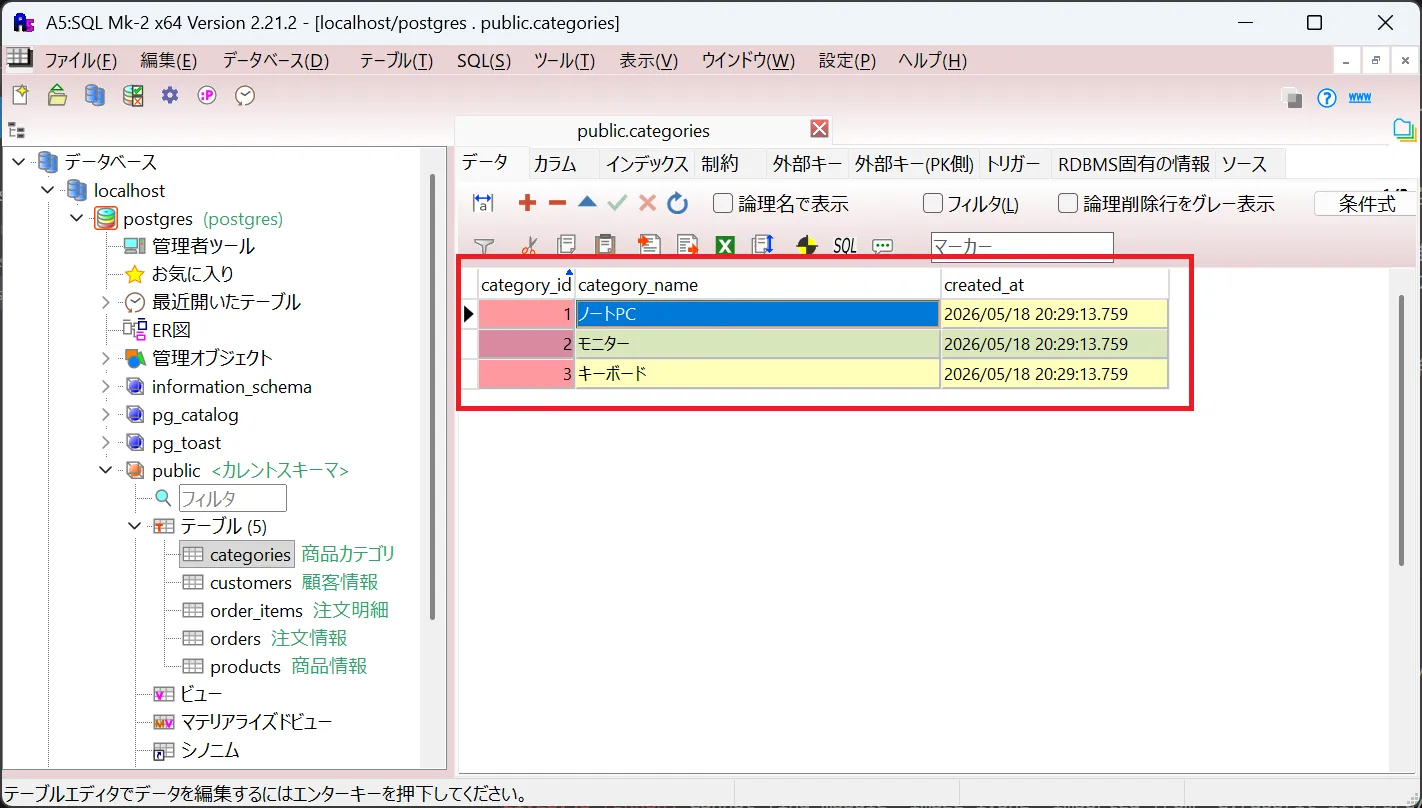This screenshot has width=1422, height=808.
Task: Enable the 論理削除行をグレー表示 checkbox
Action: point(1068,204)
